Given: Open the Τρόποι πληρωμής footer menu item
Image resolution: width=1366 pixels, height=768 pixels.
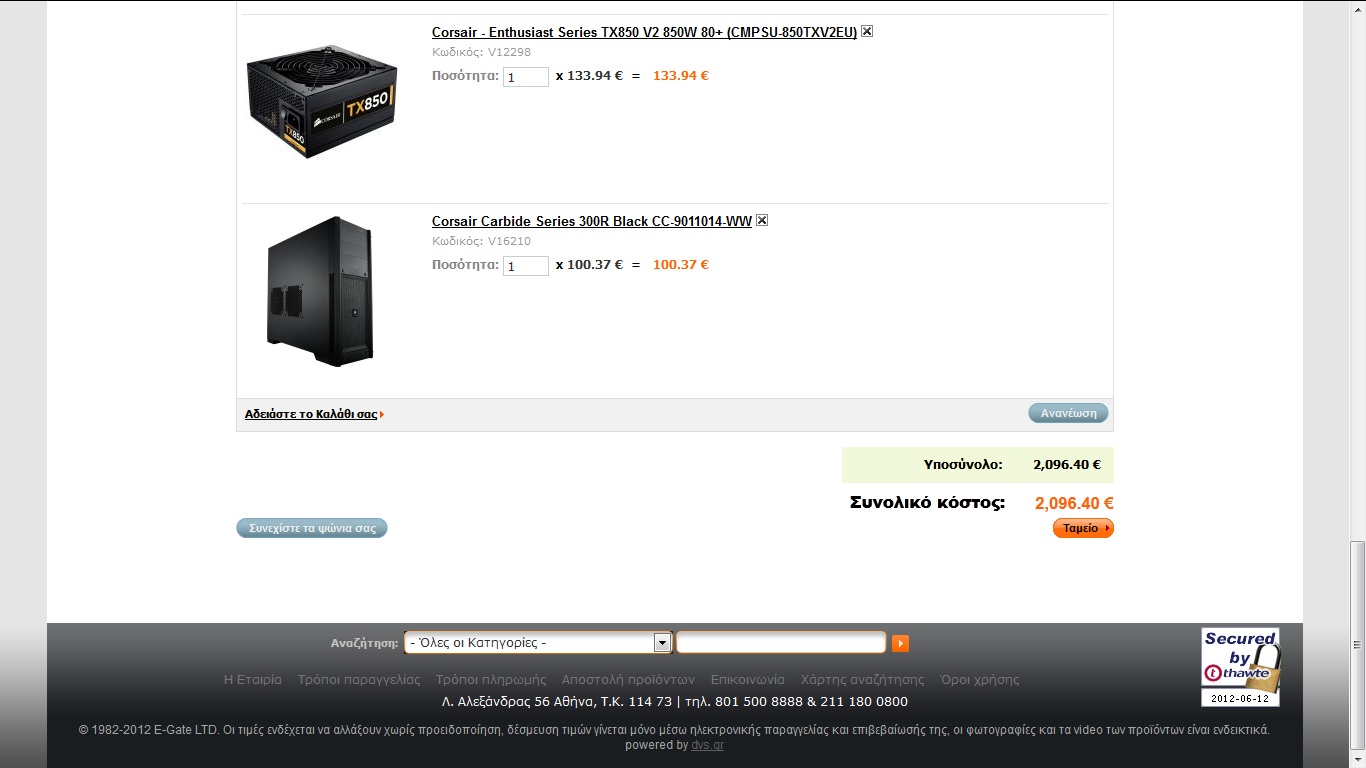Looking at the screenshot, I should (491, 679).
